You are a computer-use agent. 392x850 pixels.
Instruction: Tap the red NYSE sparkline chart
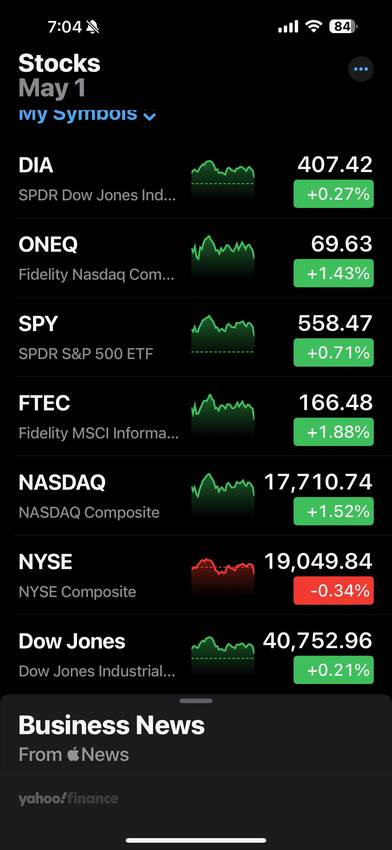pos(223,575)
